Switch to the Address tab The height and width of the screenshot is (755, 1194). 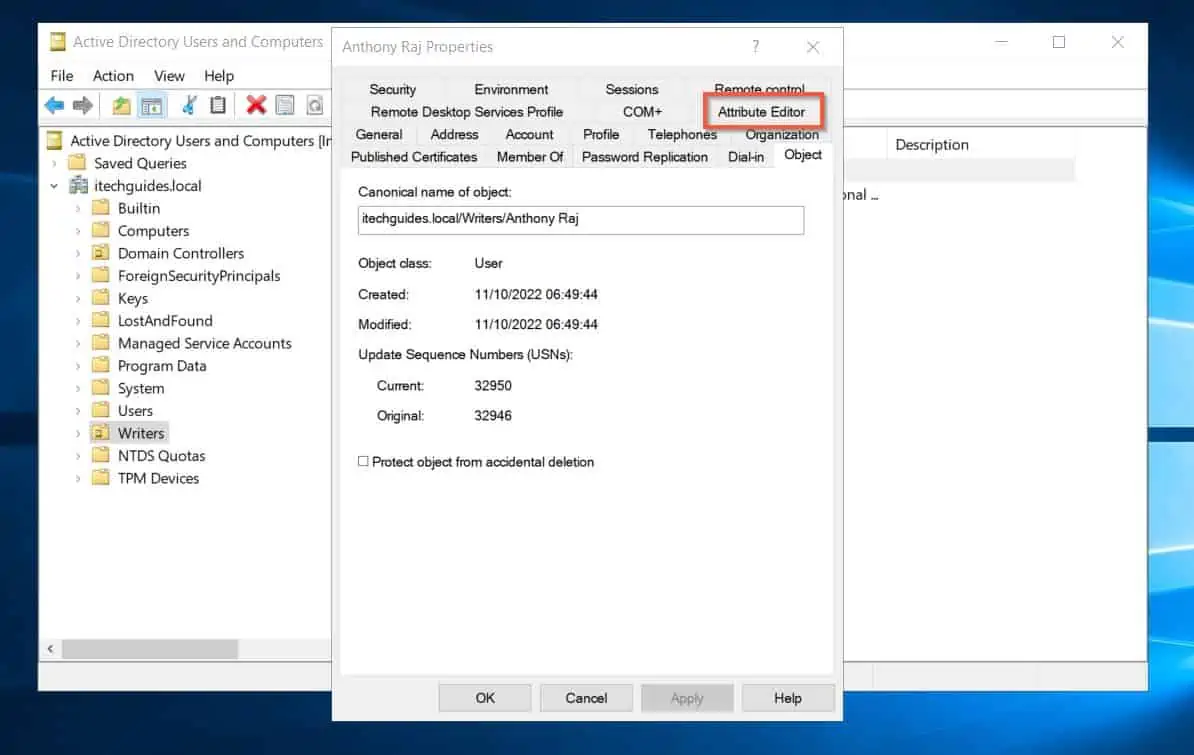pyautogui.click(x=455, y=134)
